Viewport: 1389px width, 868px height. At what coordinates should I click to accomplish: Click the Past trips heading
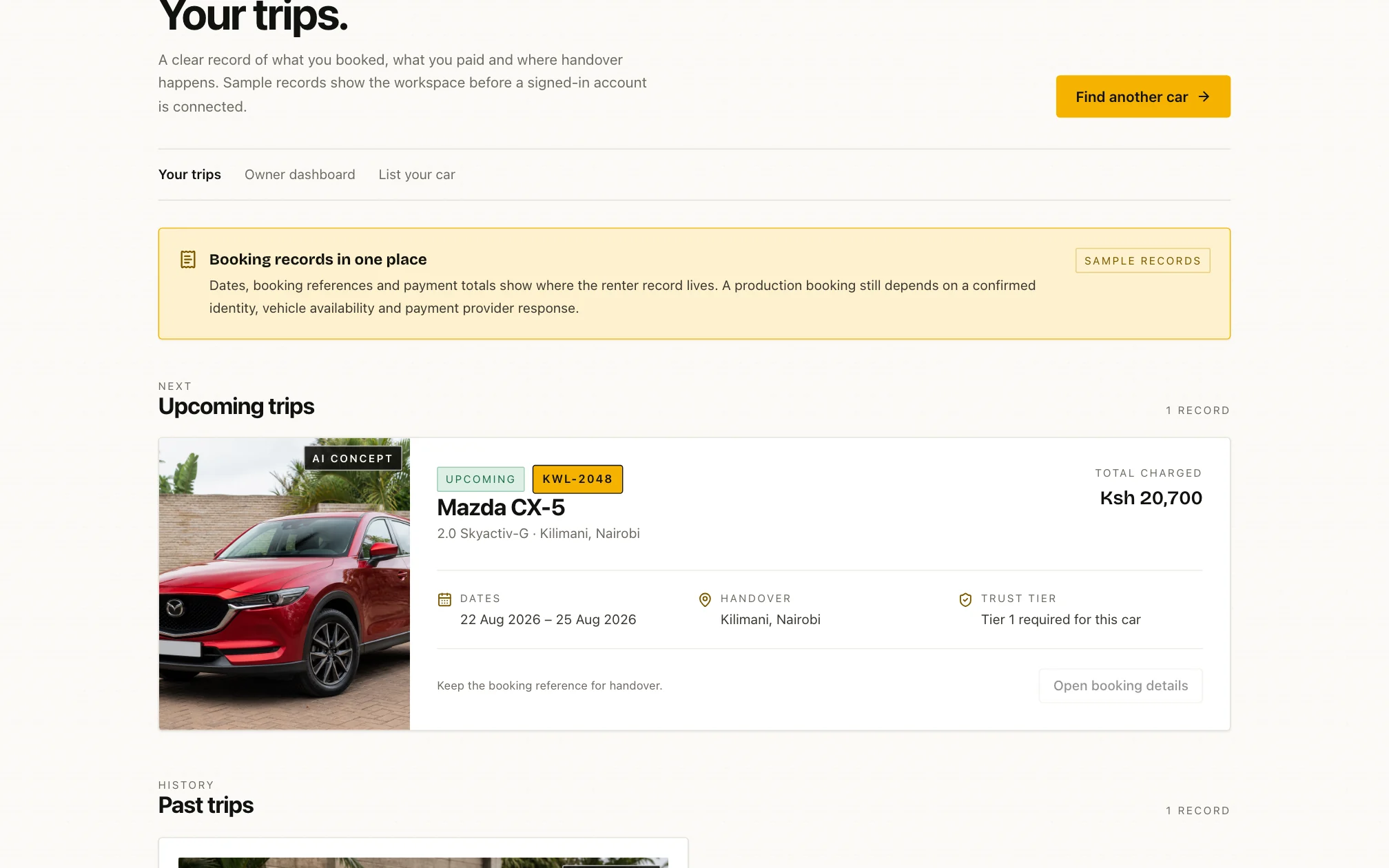206,805
